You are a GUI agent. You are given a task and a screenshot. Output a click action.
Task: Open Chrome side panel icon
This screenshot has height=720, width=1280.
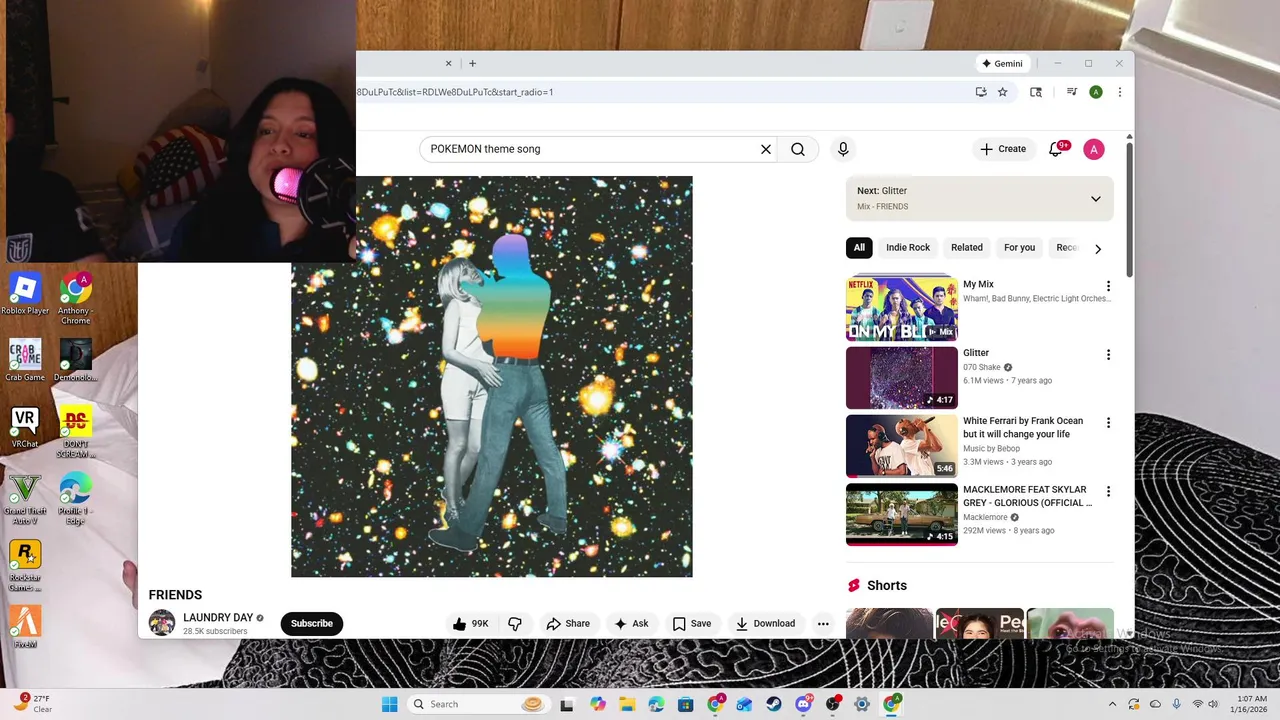point(1036,92)
